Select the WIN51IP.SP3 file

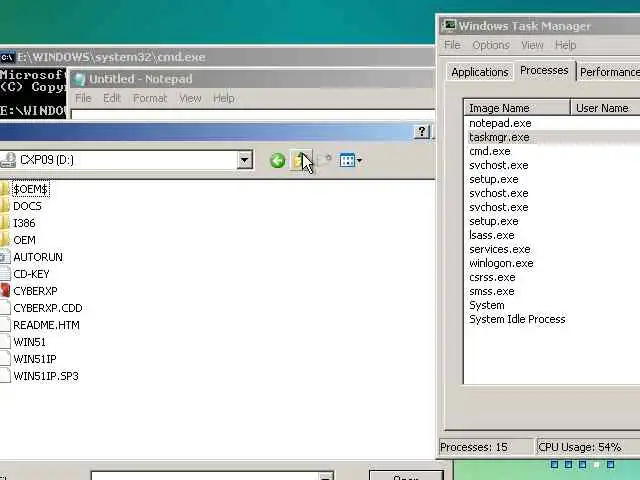pyautogui.click(x=46, y=376)
